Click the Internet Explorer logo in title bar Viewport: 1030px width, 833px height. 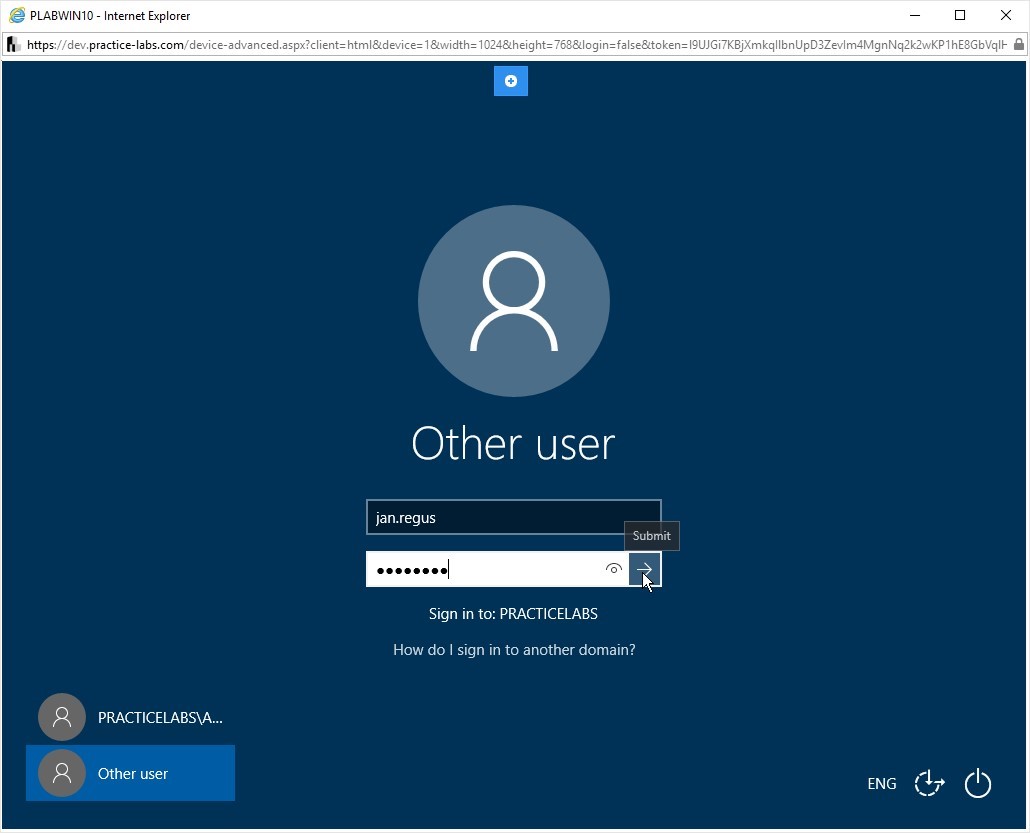pos(16,15)
